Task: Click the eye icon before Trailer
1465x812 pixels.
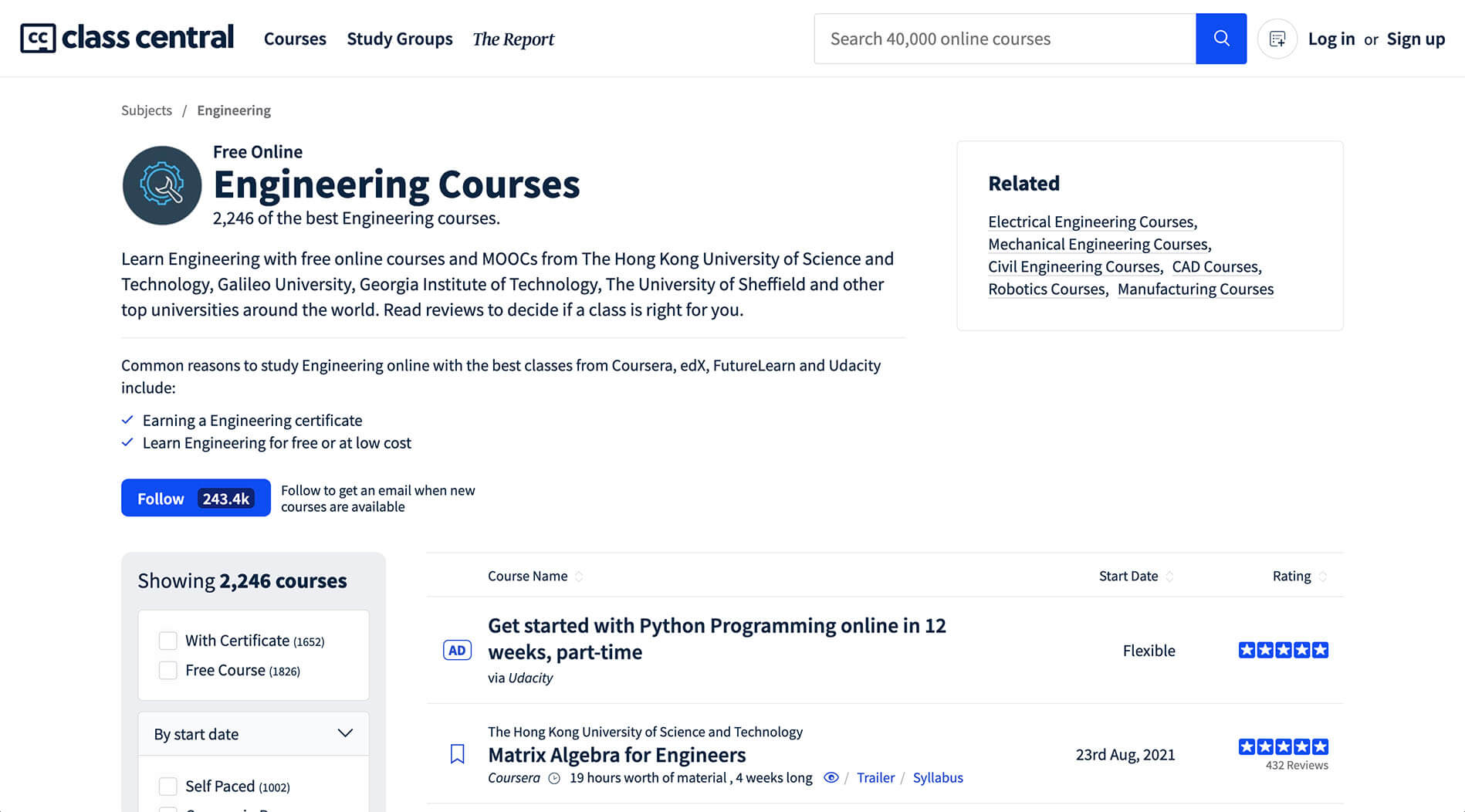Action: (x=831, y=777)
